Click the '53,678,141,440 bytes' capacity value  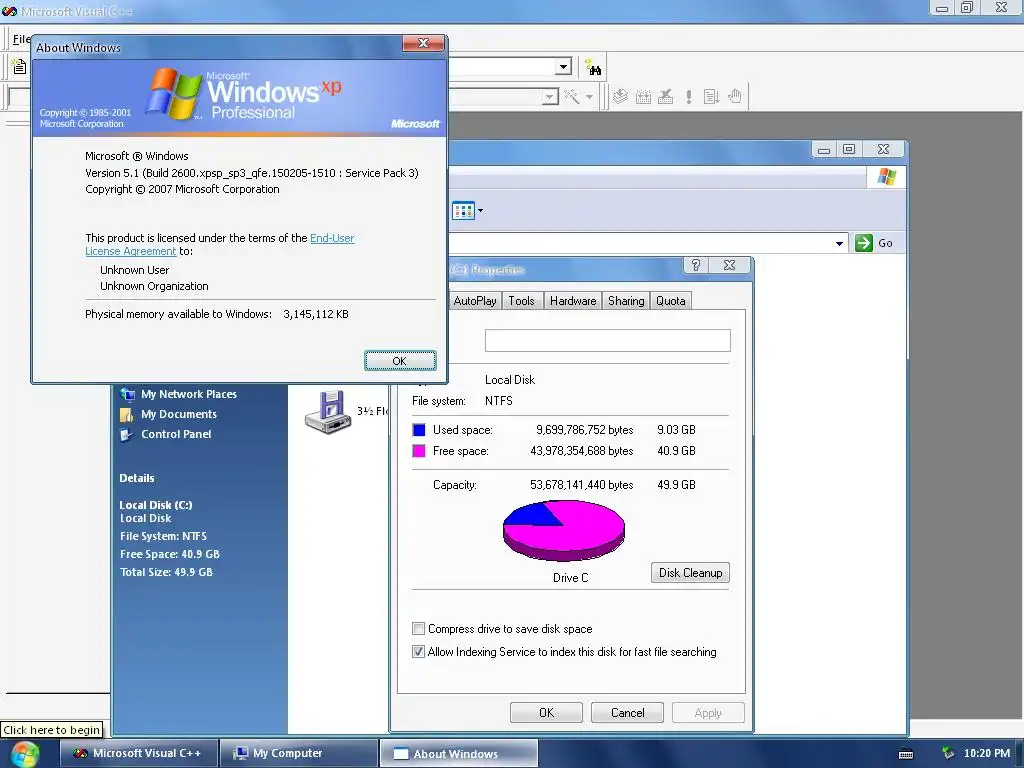pyautogui.click(x=582, y=485)
